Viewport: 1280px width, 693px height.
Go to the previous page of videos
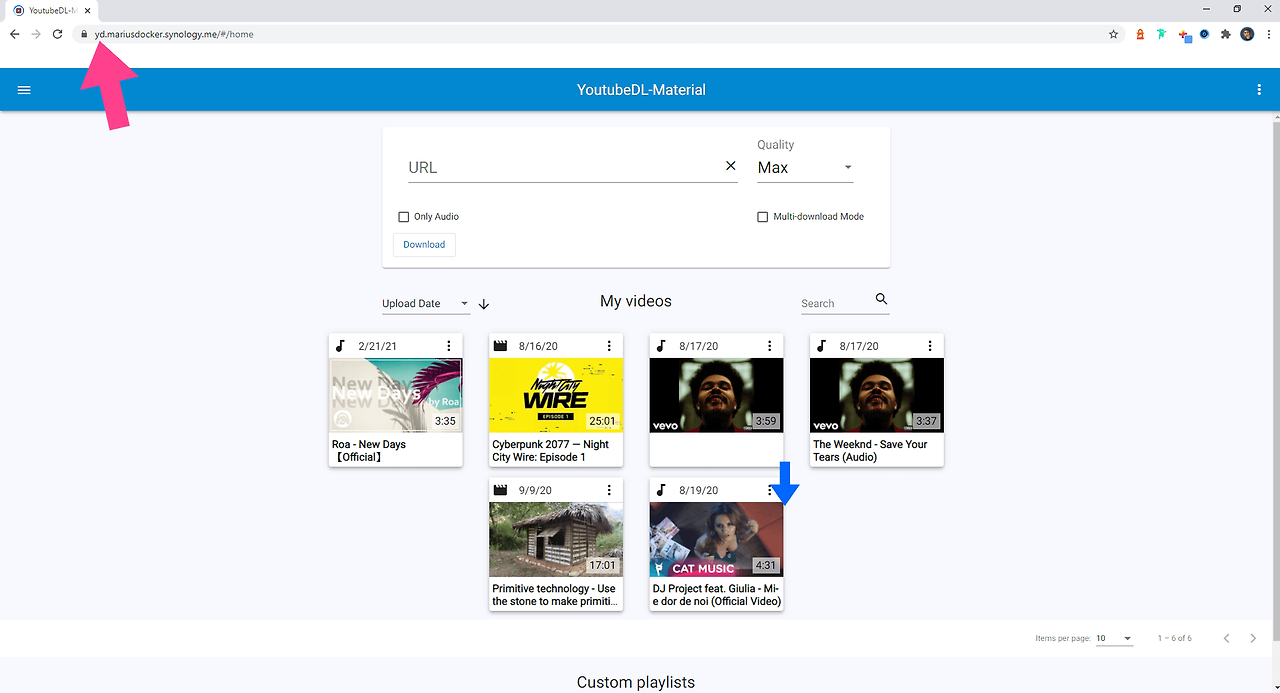point(1227,638)
